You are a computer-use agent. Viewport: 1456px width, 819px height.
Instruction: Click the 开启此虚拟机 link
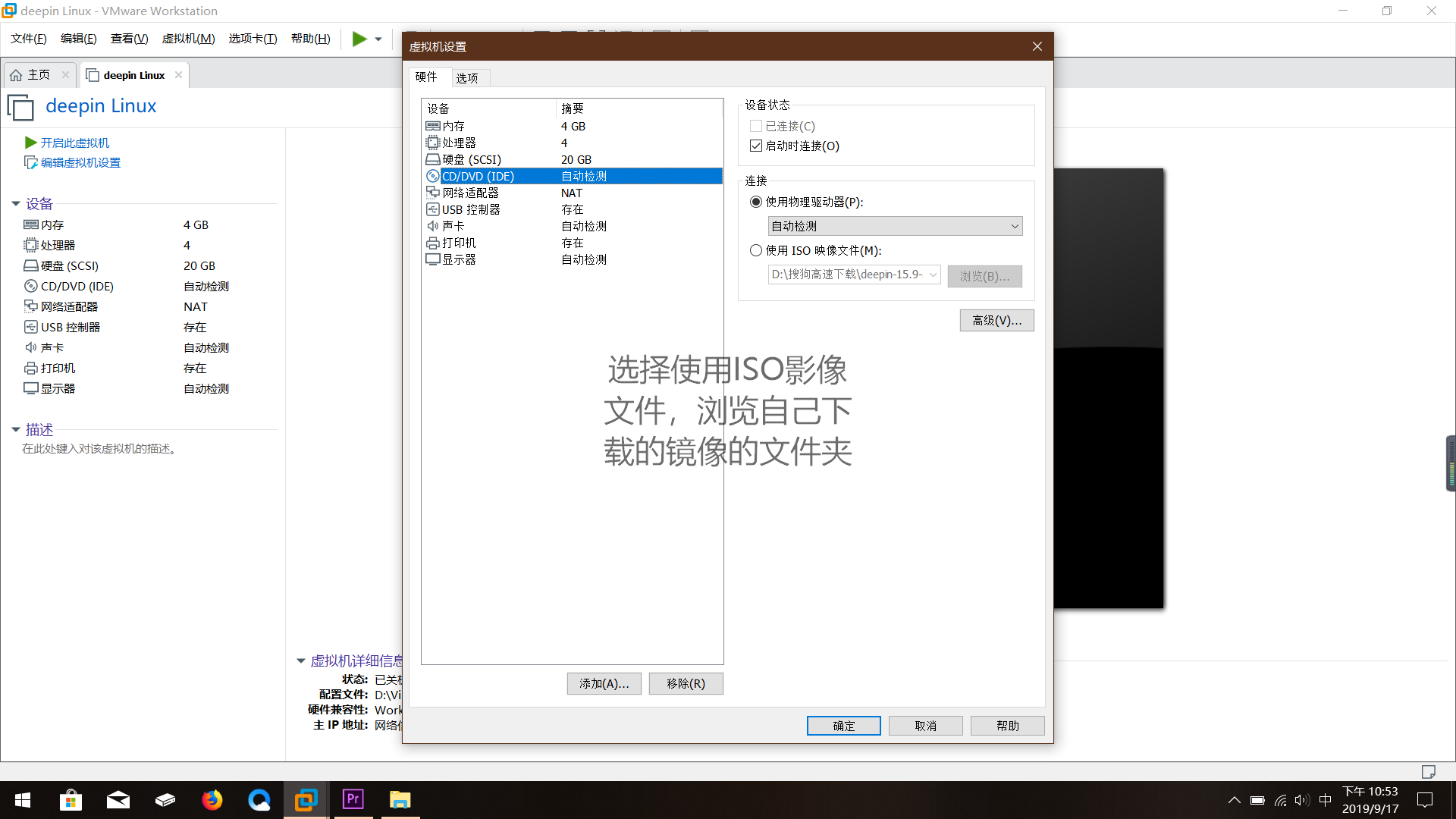coord(75,143)
